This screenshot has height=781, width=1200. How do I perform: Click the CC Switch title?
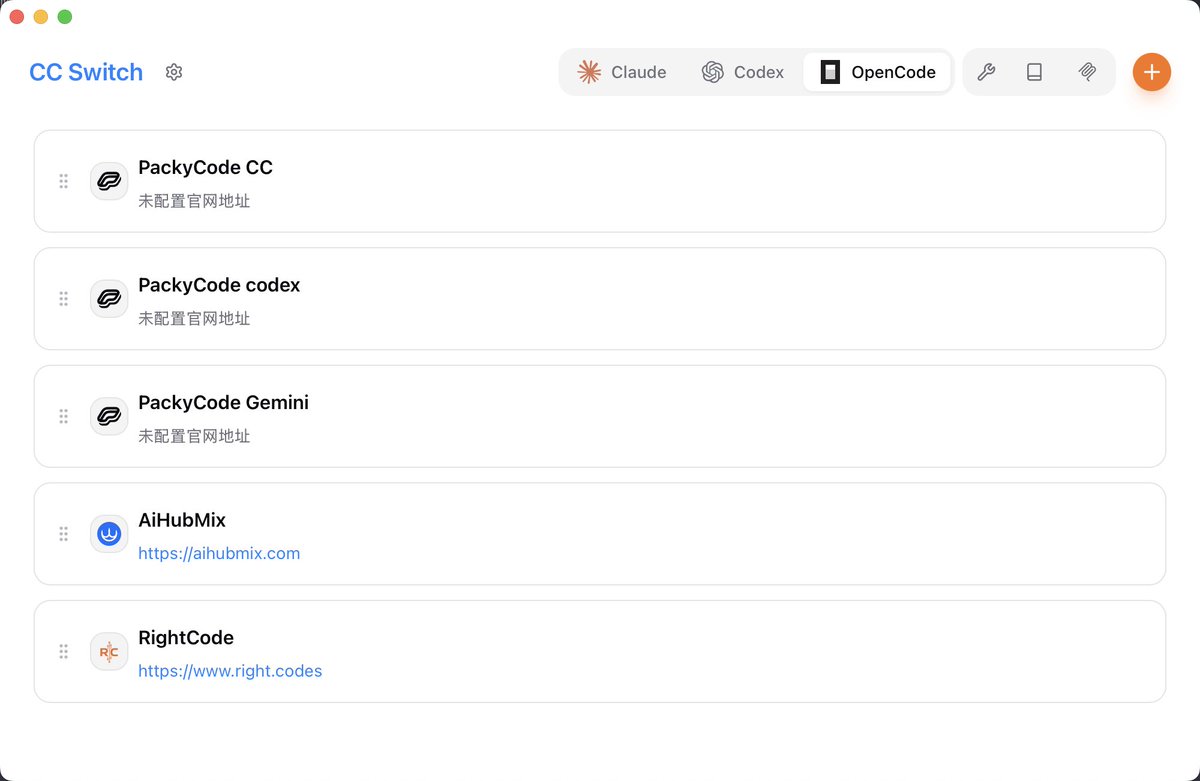[x=86, y=72]
